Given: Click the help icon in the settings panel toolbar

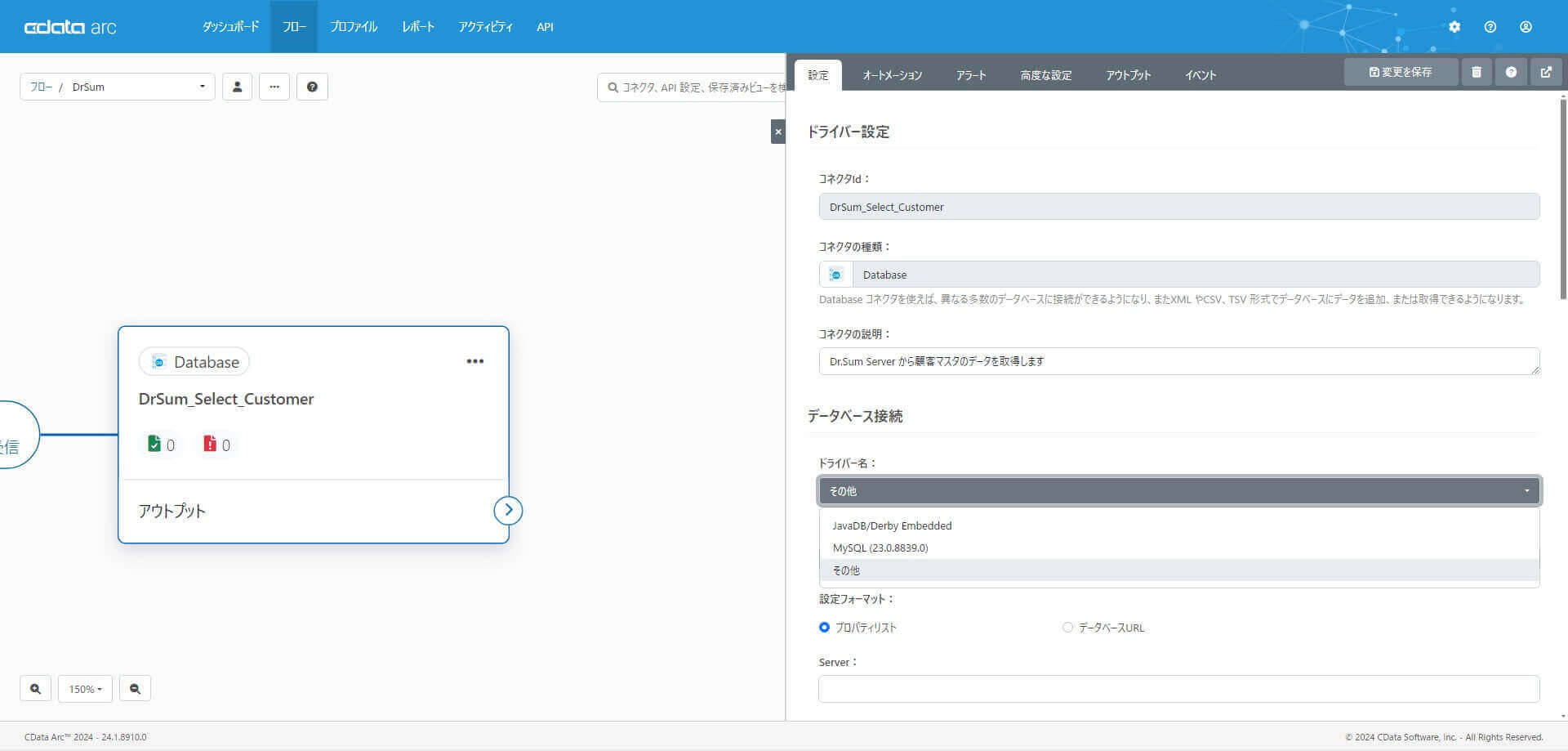Looking at the screenshot, I should coord(1511,71).
